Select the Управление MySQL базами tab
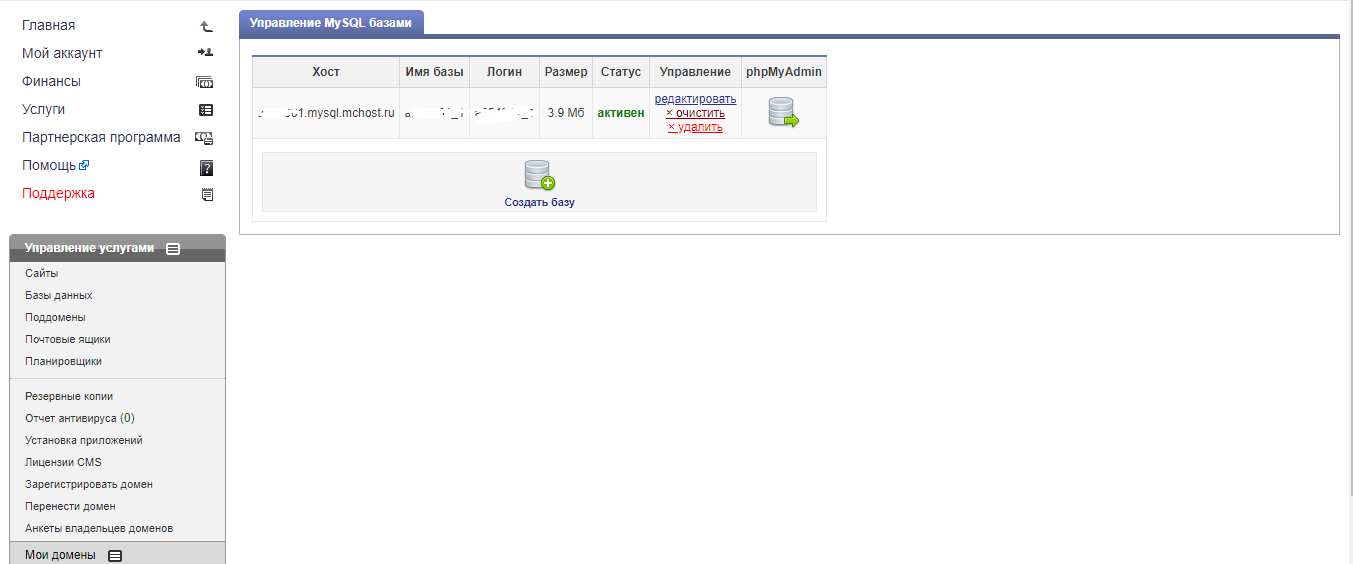 click(x=330, y=21)
